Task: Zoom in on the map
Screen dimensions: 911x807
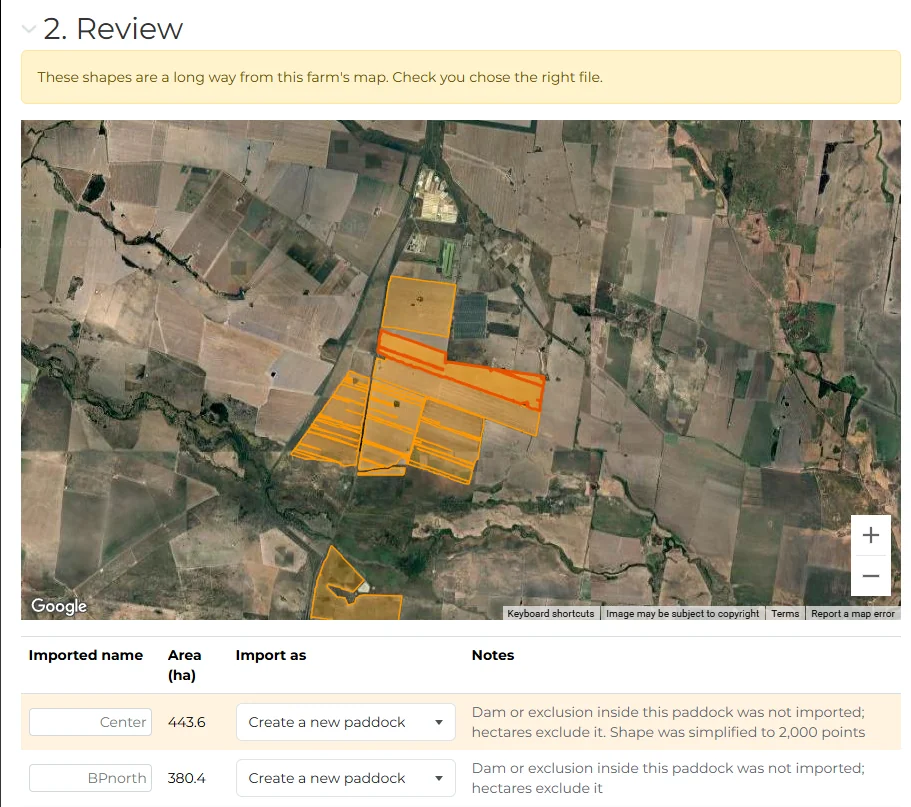Action: pos(870,535)
